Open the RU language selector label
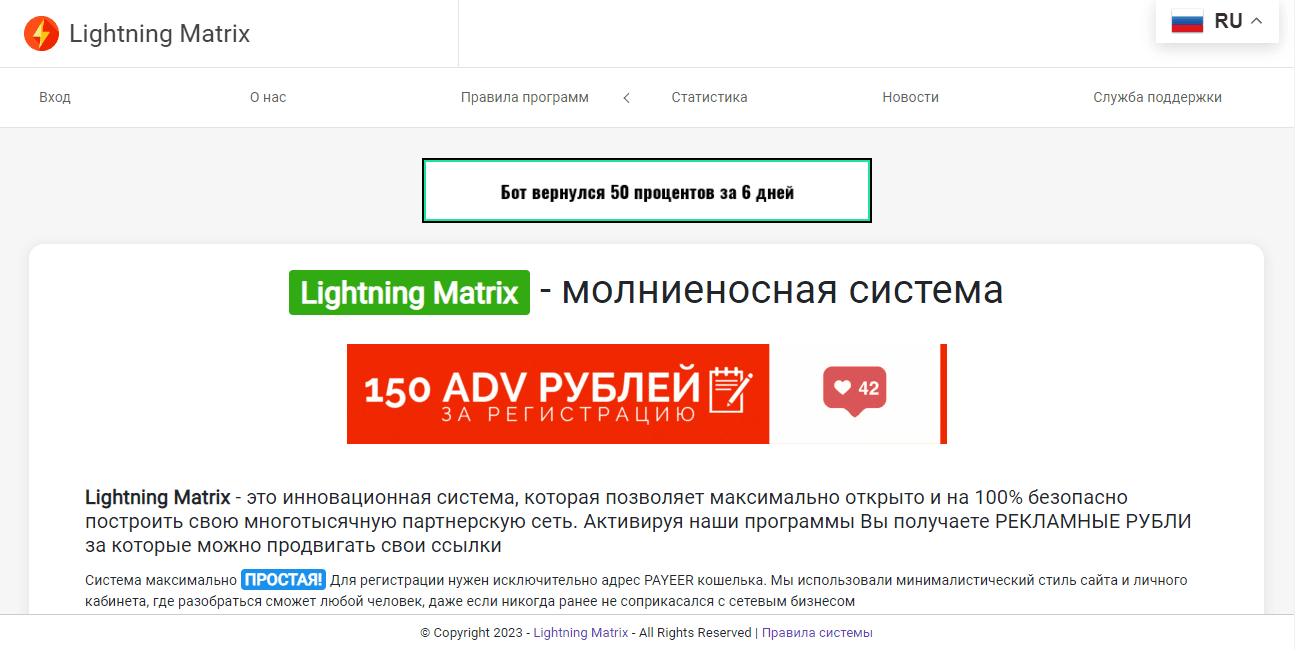The height and width of the screenshot is (650, 1295). coord(1228,21)
